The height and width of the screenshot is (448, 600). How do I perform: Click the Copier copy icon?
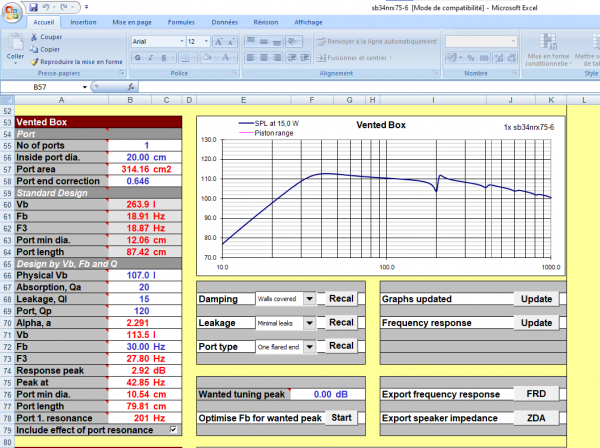[36, 49]
